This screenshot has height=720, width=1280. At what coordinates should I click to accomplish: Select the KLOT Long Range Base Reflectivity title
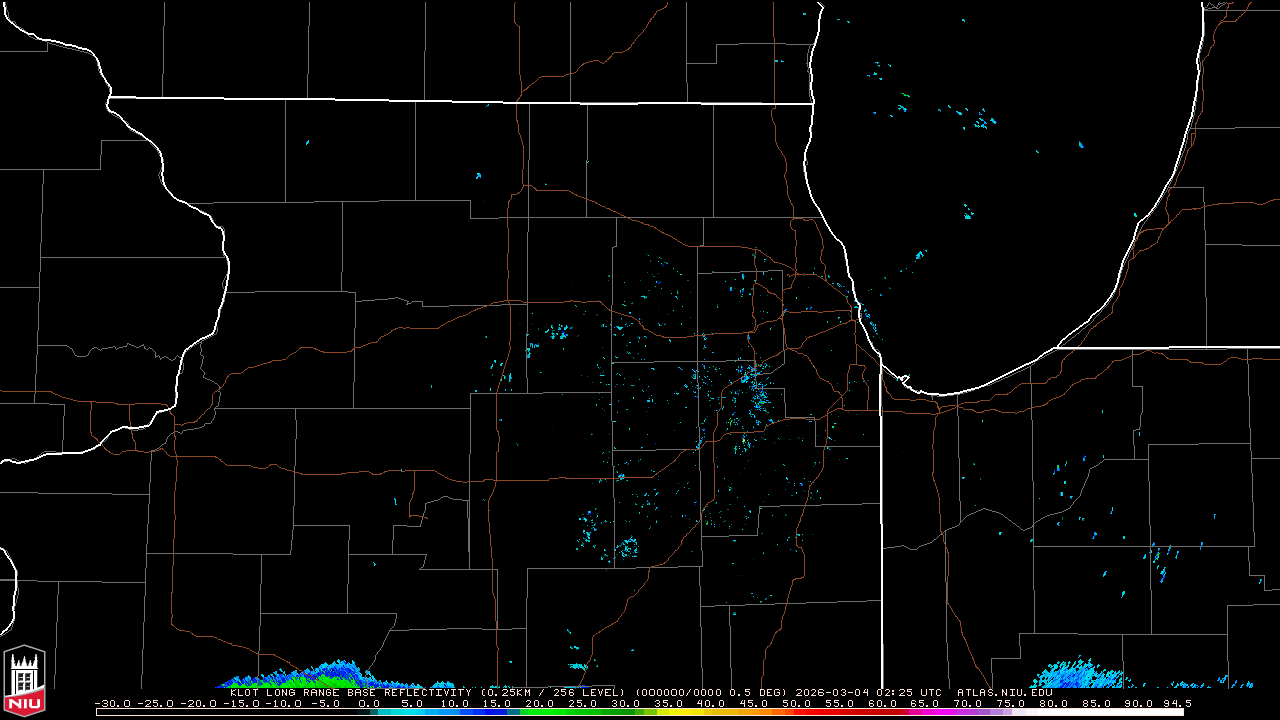350,692
